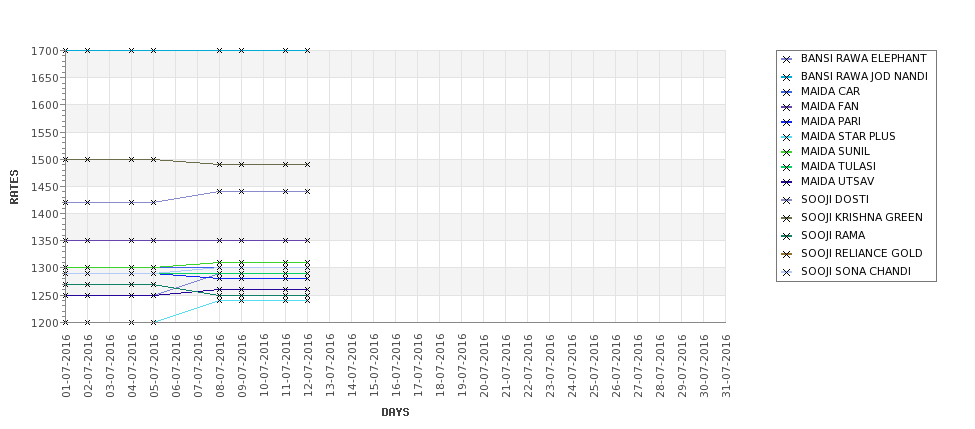
Task: Click the 1600 y-axis tick label
Action: click(x=45, y=105)
